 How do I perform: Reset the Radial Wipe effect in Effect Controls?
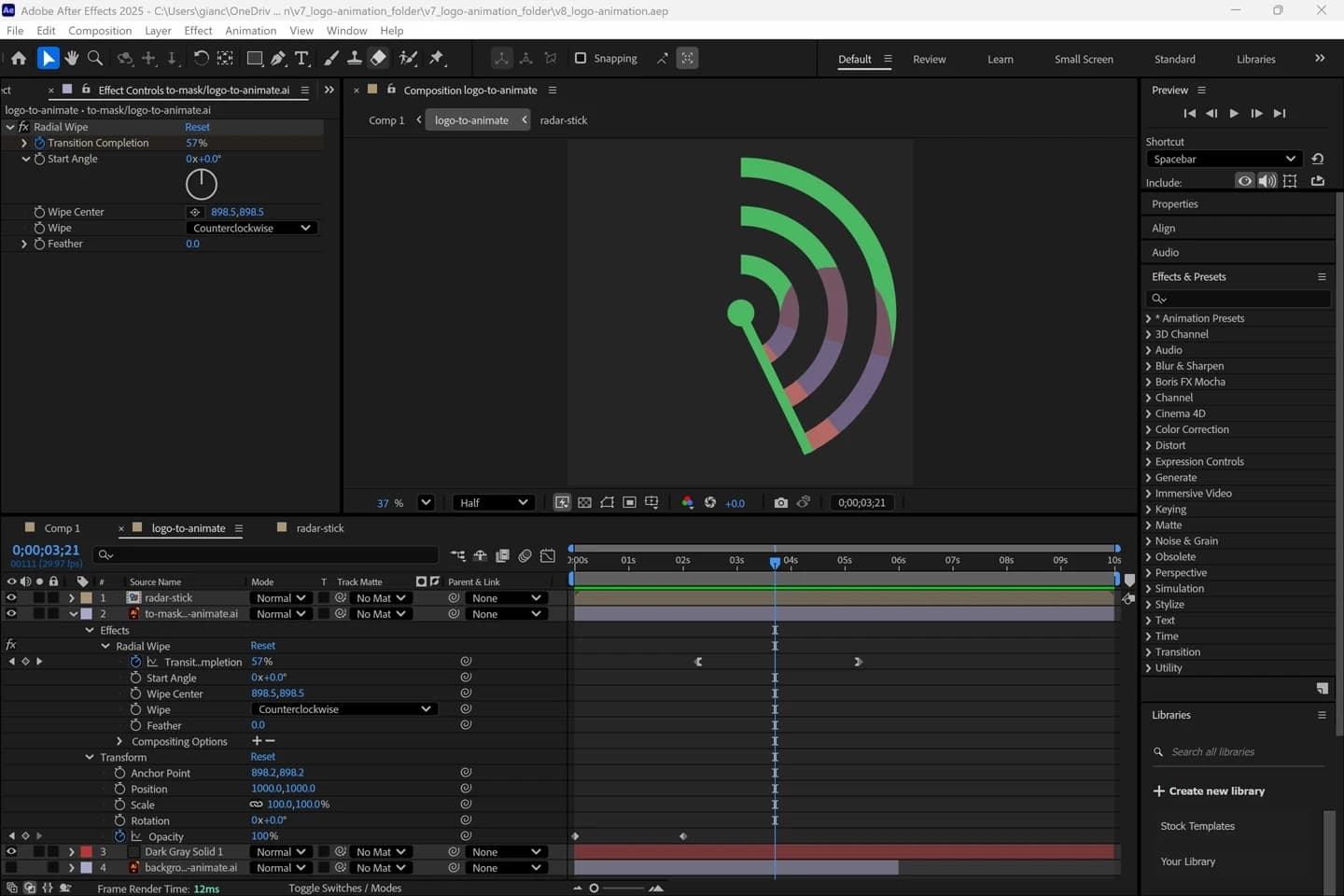point(197,127)
